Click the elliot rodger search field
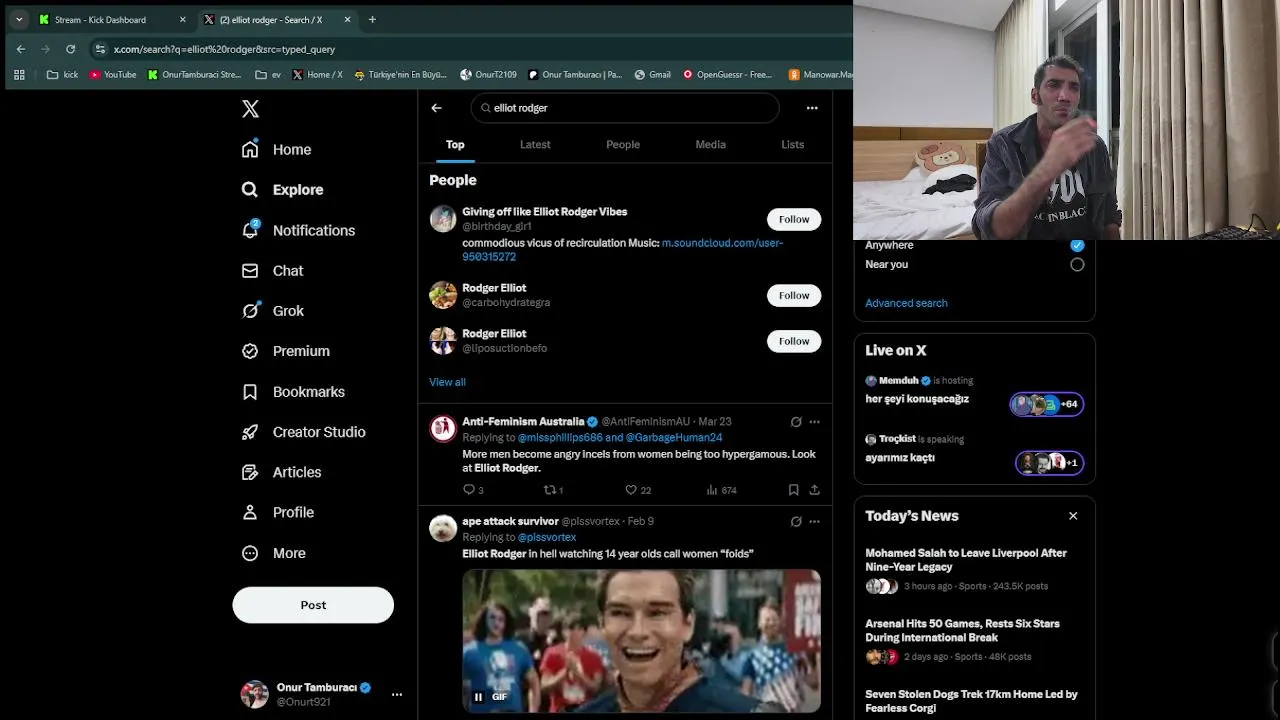This screenshot has width=1280, height=720. pos(625,108)
